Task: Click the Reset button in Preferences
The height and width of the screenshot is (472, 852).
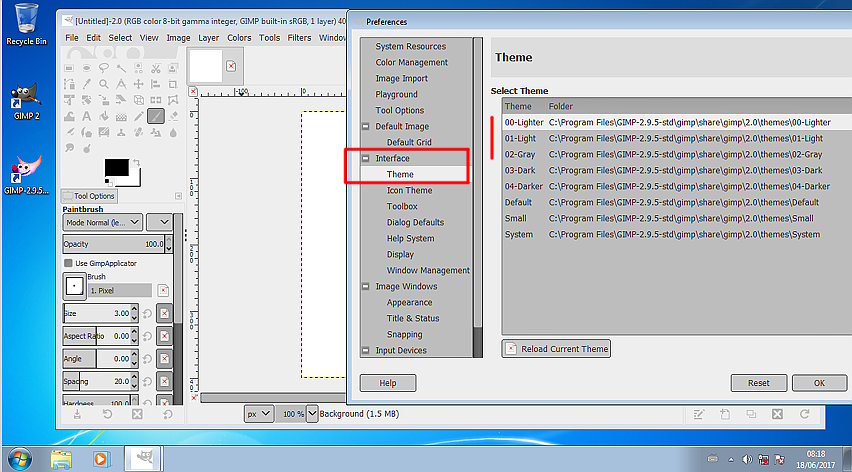Action: pos(759,383)
